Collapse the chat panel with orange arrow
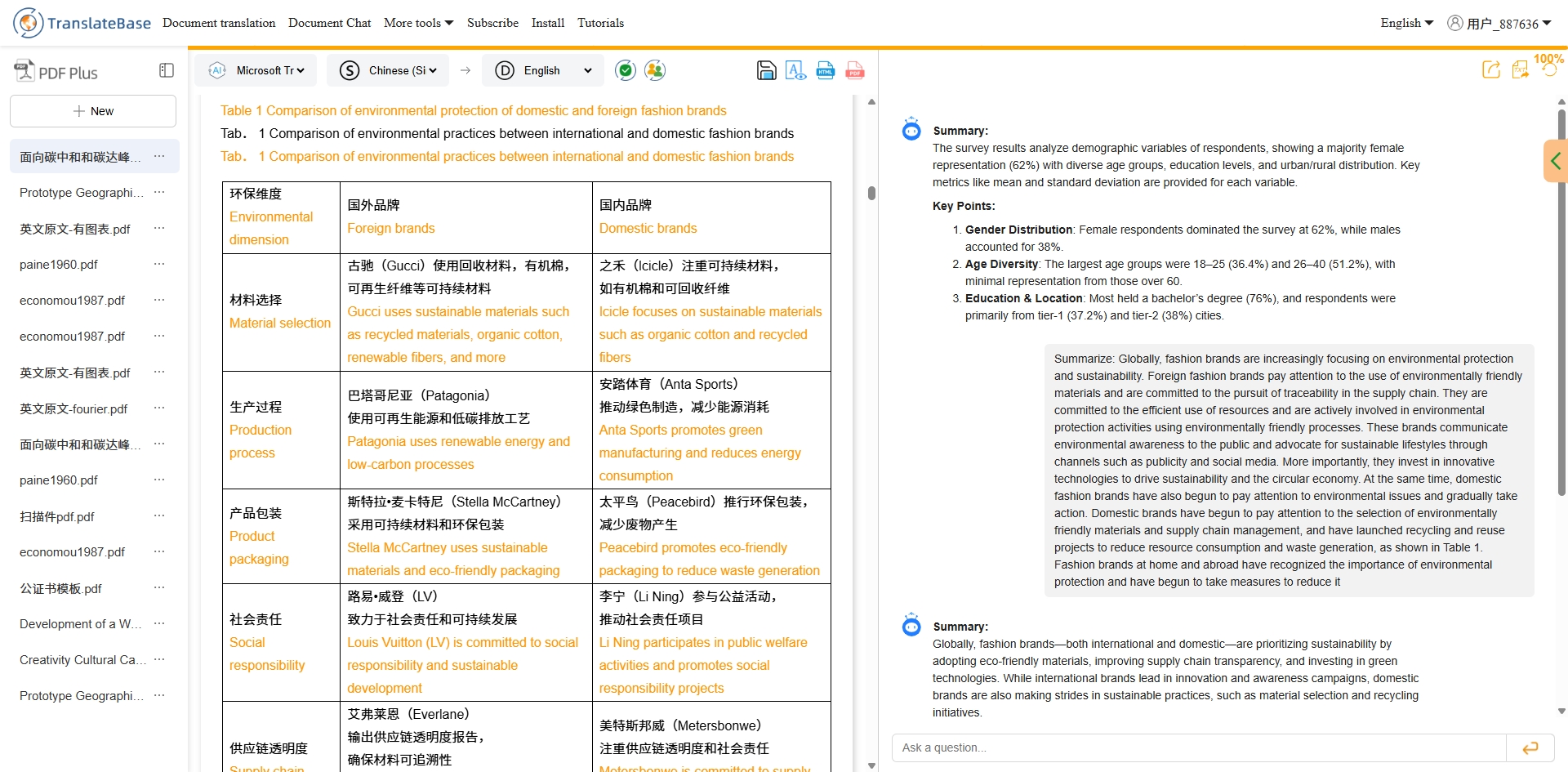 pos(1556,161)
